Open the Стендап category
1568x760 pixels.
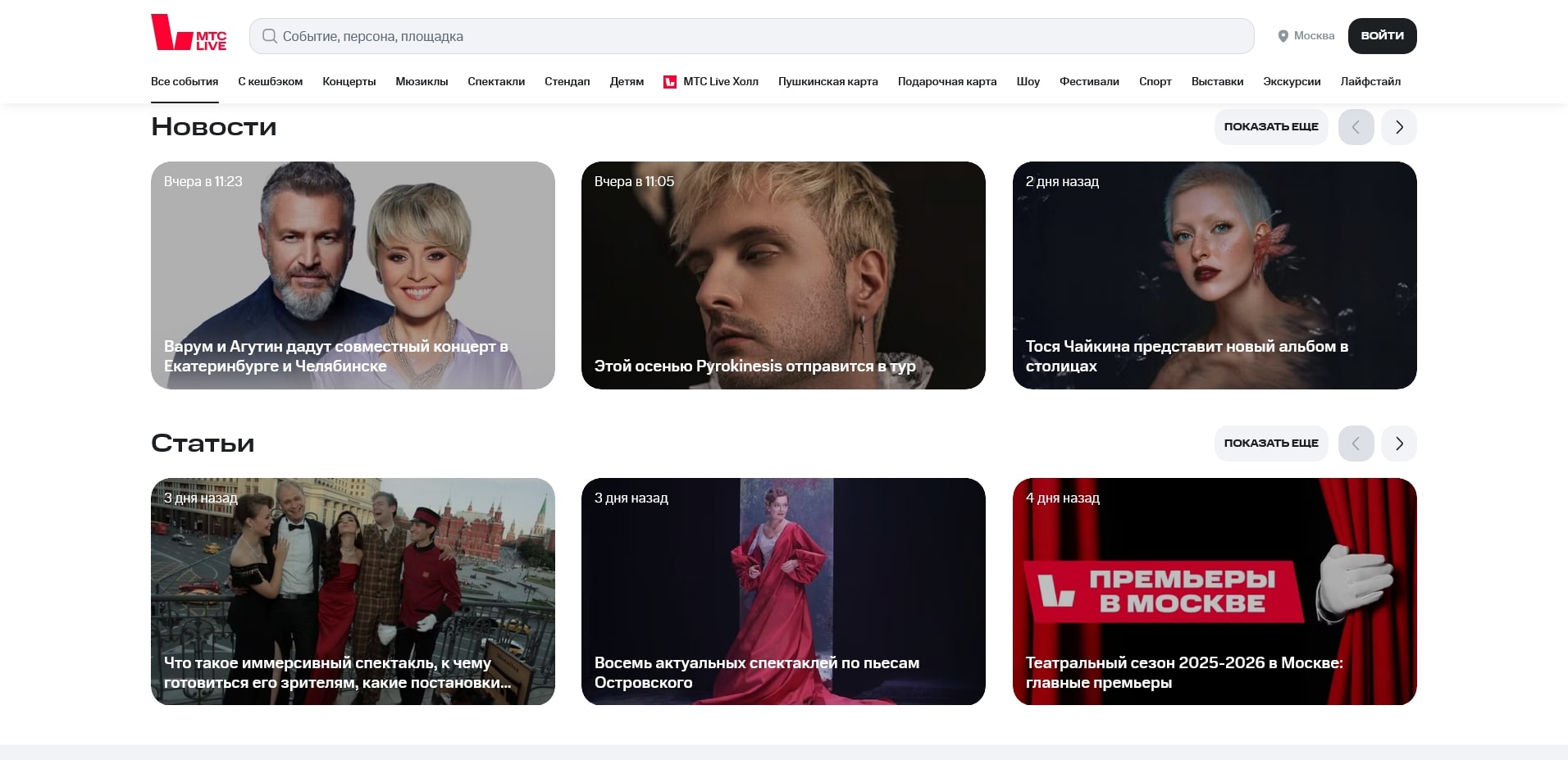point(566,81)
